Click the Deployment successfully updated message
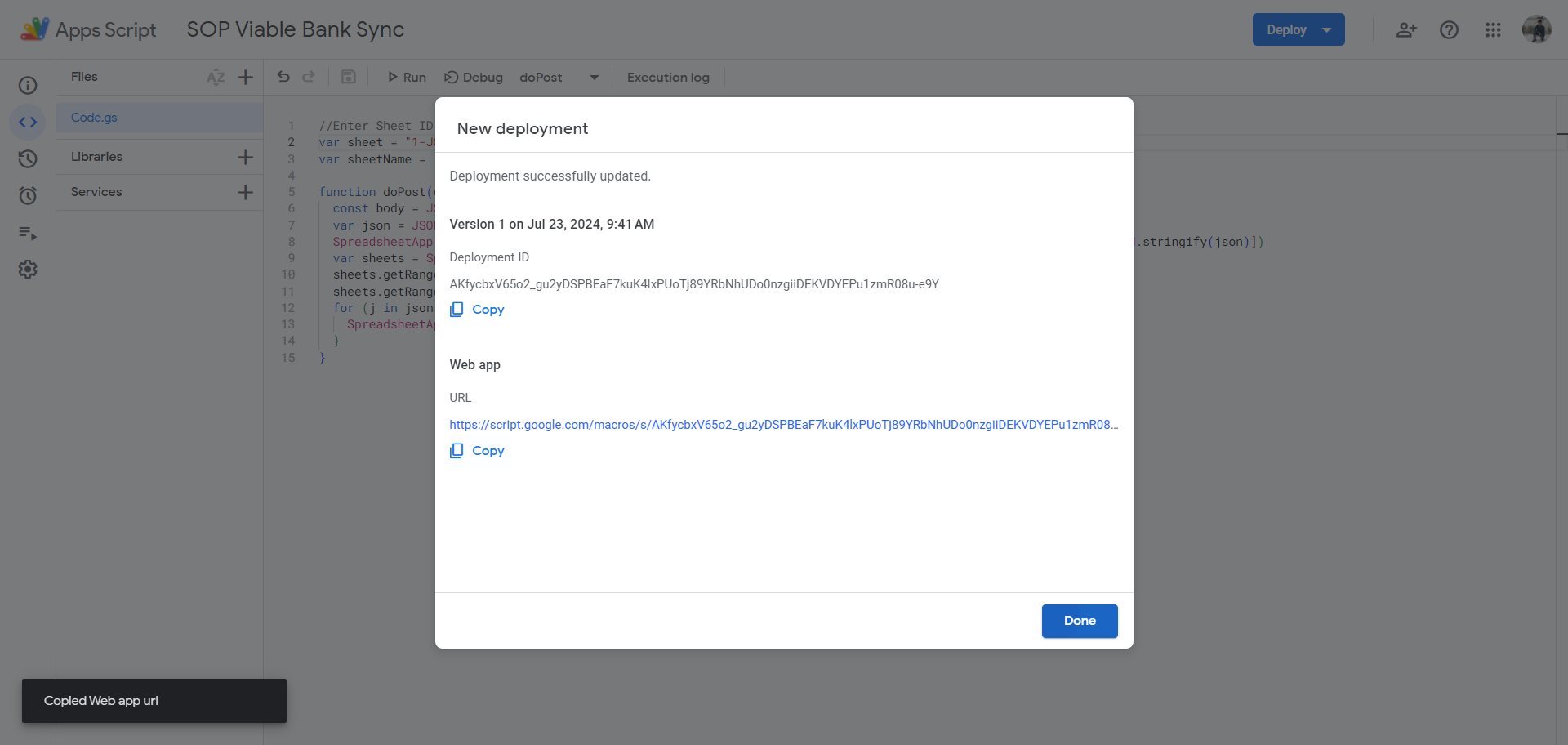Image resolution: width=1568 pixels, height=745 pixels. click(x=550, y=176)
